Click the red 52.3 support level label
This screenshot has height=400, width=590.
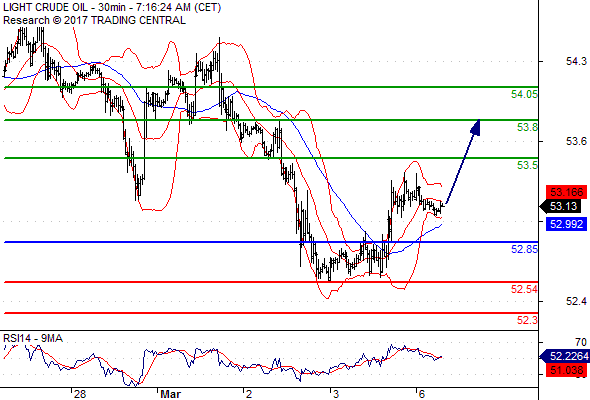[527, 320]
